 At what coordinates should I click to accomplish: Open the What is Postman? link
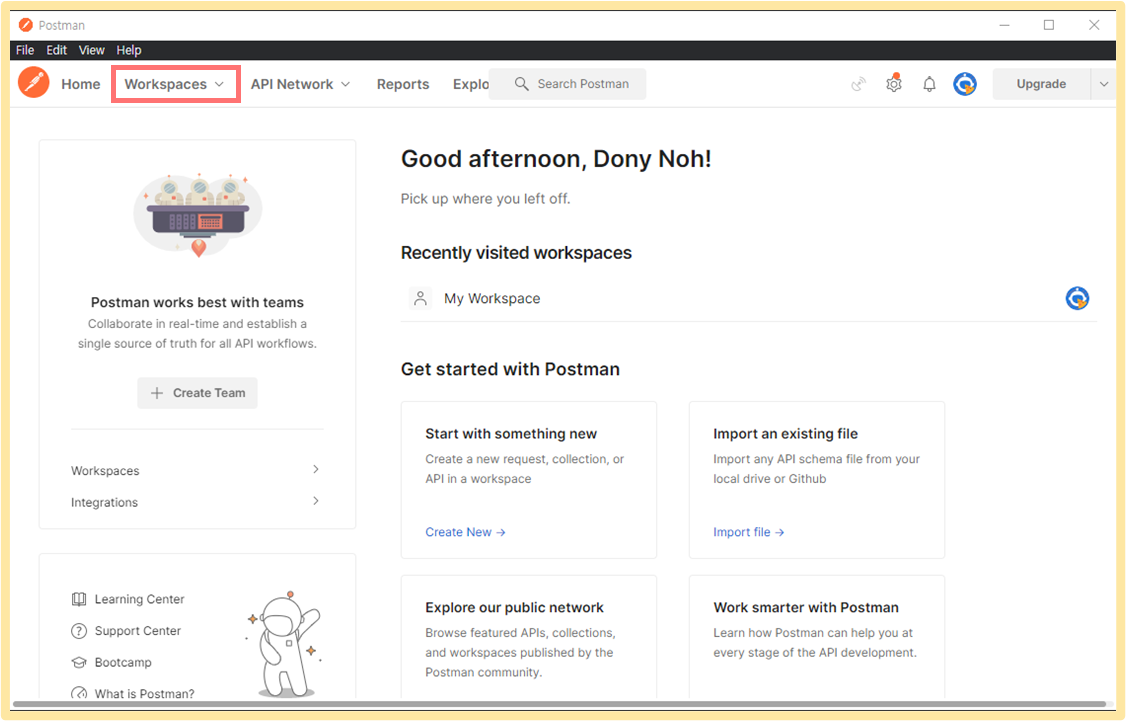pyautogui.click(x=144, y=693)
